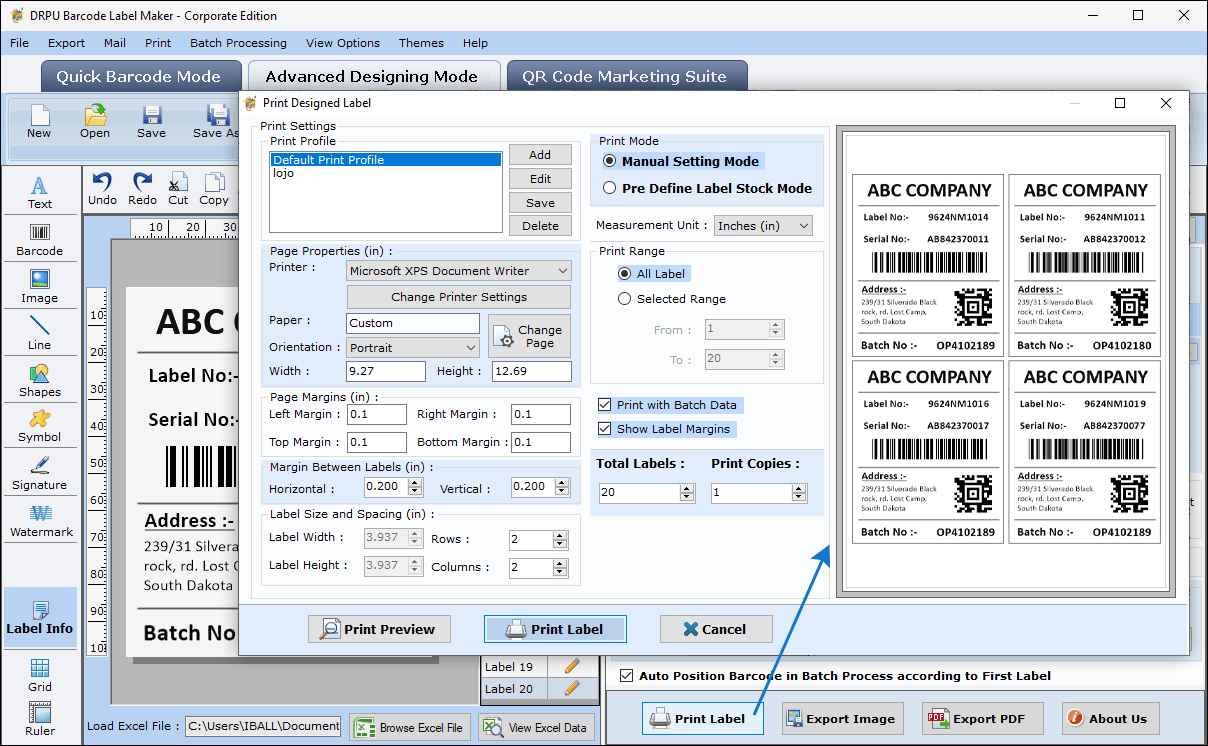
Task: Select Pre Define Label Stock Mode
Action: (610, 188)
